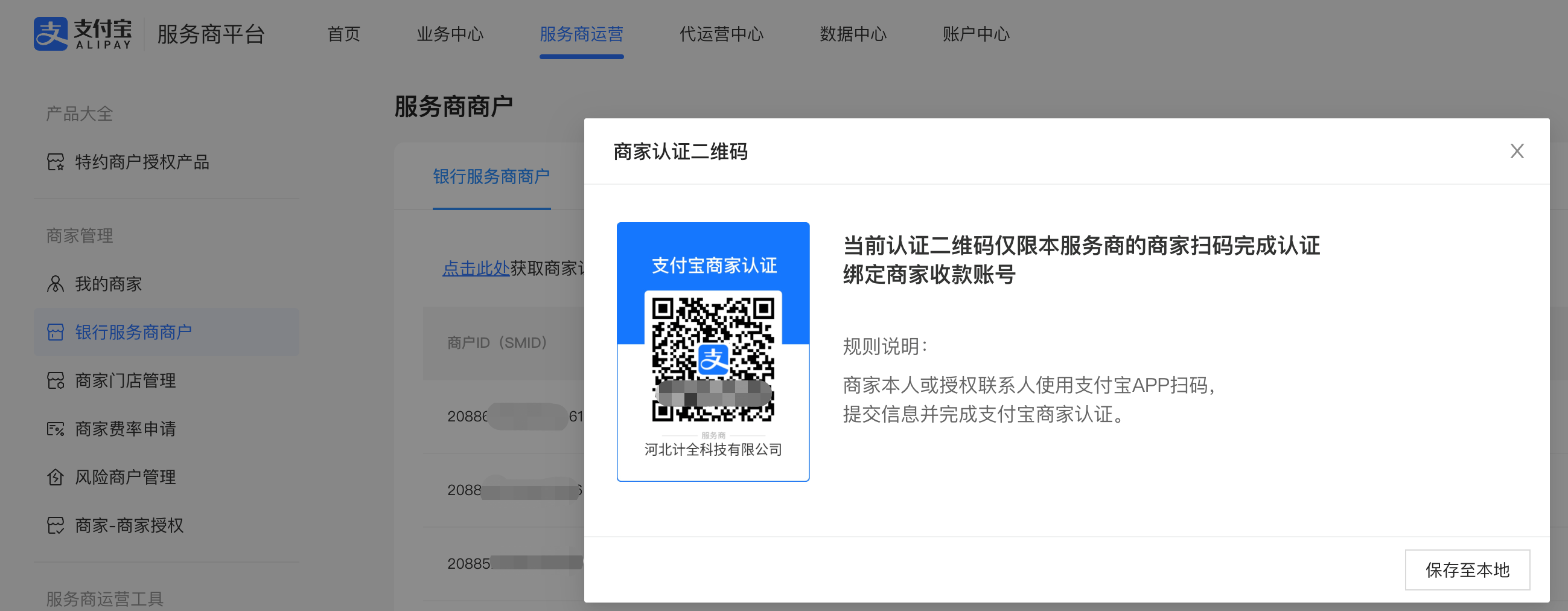Open 商家门店管理 in the sidebar
The image size is (1568, 611).
[x=126, y=381]
